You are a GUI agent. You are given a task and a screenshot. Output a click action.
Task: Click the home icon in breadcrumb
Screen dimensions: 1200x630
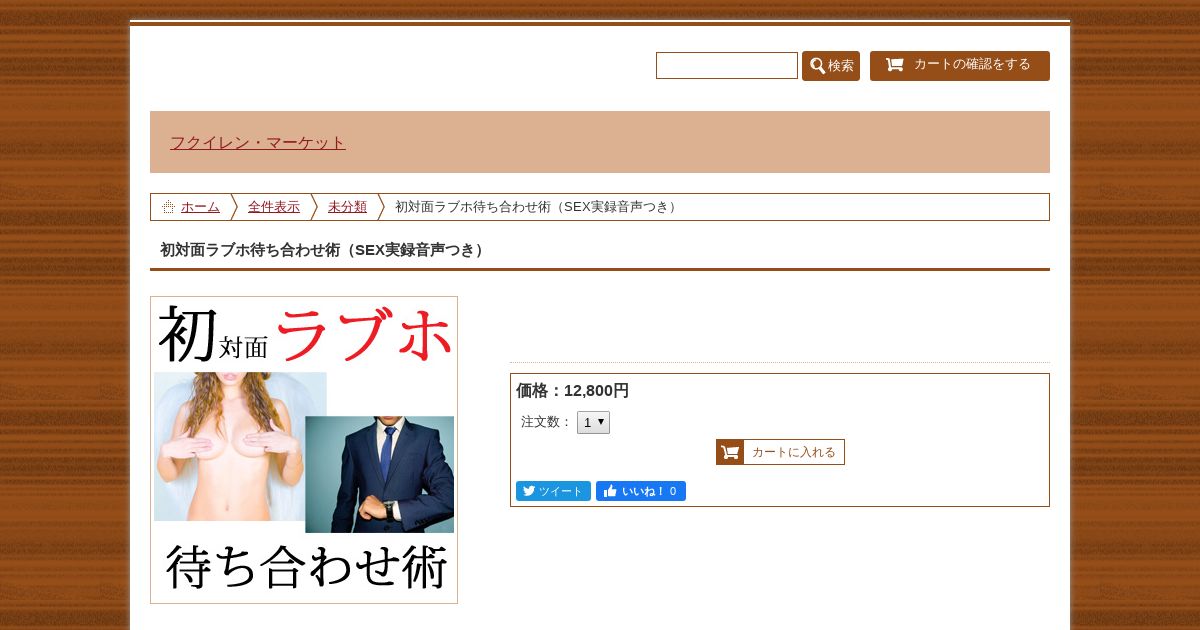coord(168,207)
